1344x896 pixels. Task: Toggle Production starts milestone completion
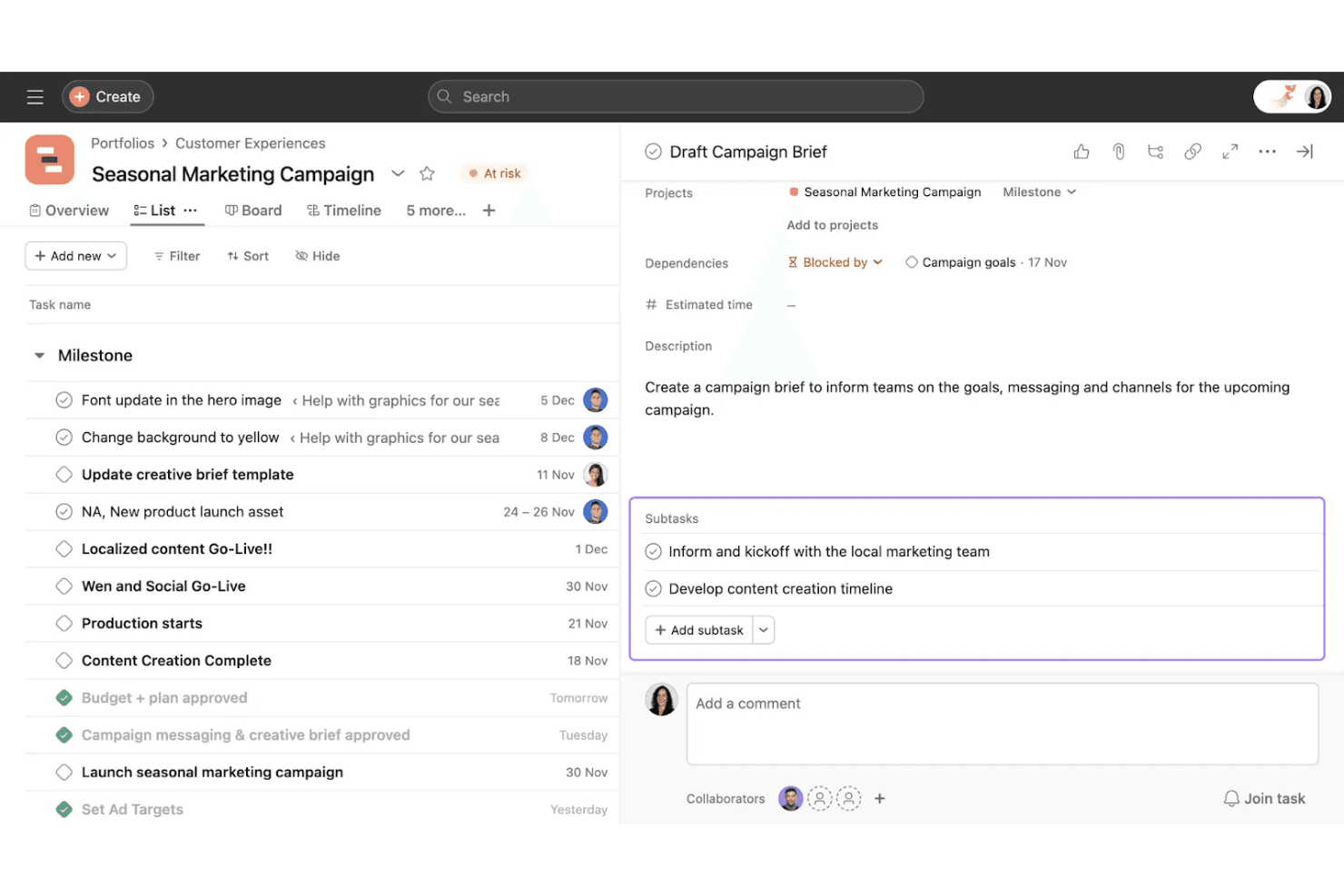click(x=64, y=624)
